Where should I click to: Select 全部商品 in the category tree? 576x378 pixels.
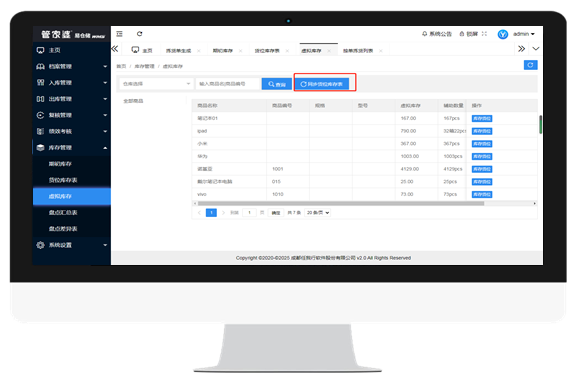click(x=133, y=101)
